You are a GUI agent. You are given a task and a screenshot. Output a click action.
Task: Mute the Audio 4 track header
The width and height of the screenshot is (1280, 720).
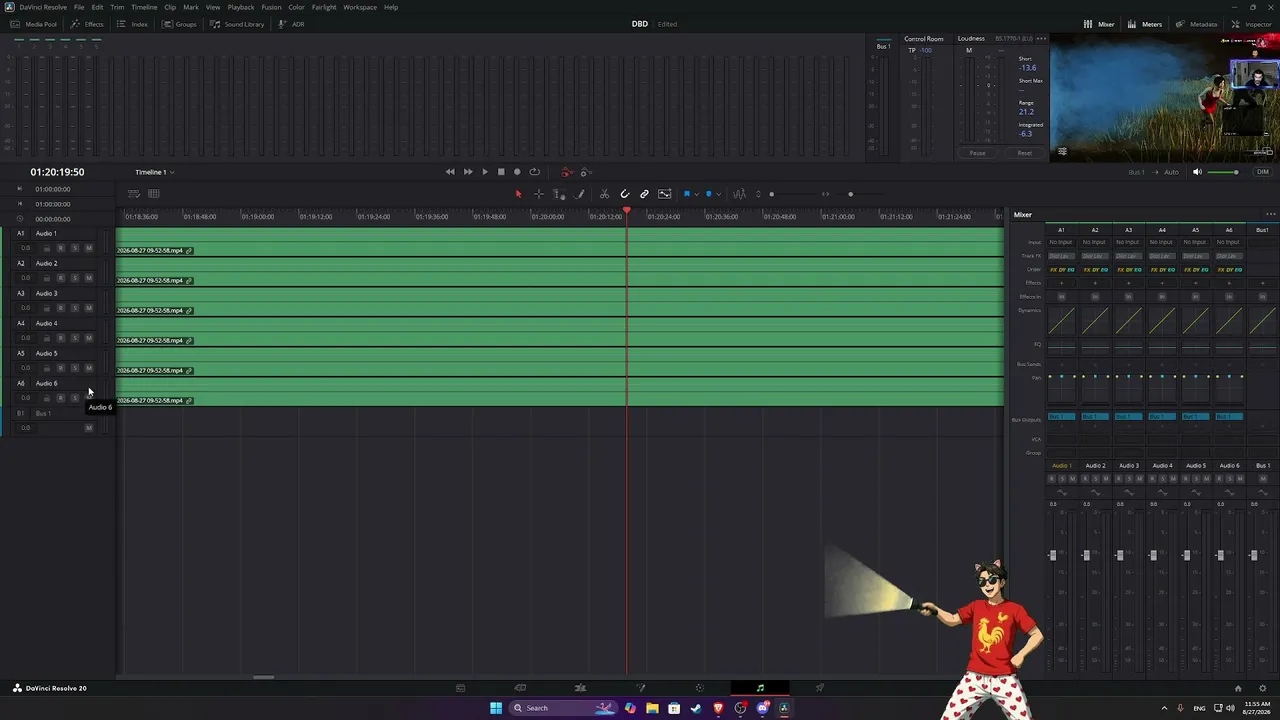(88, 338)
